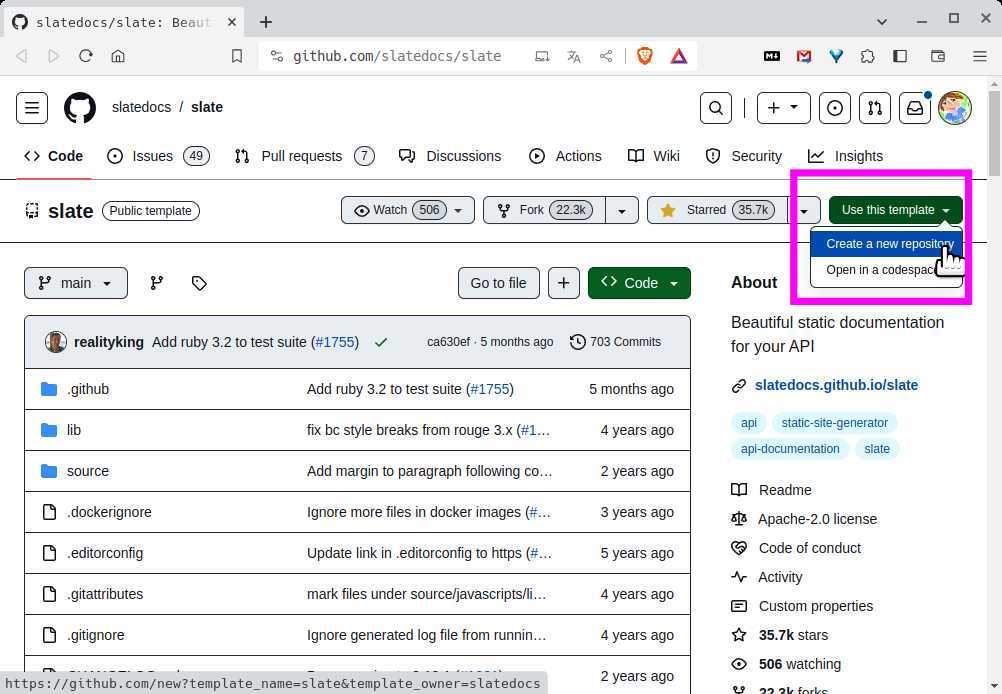The image size is (1002, 694).
Task: Open extensions puzzle piece icon
Action: (867, 56)
